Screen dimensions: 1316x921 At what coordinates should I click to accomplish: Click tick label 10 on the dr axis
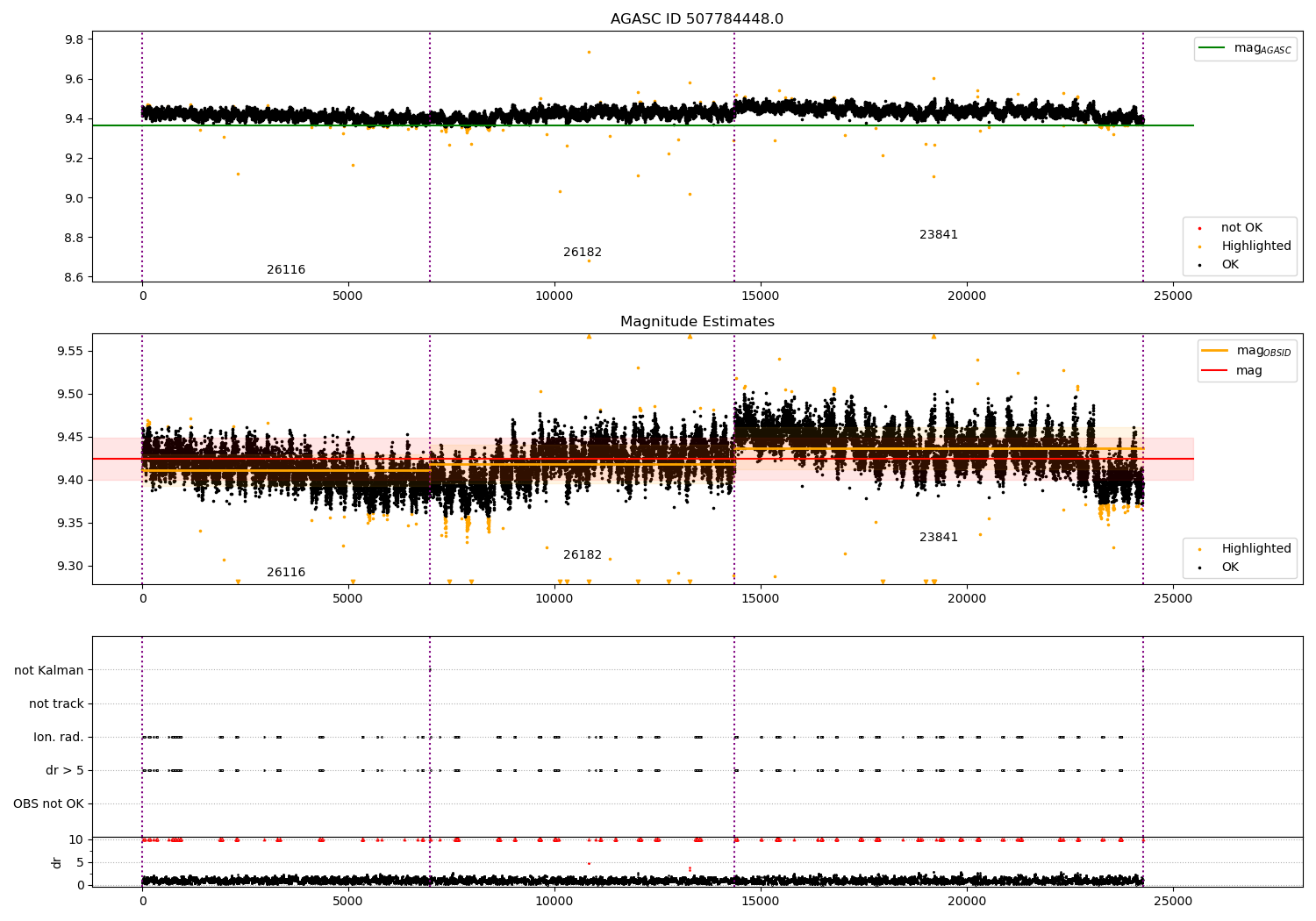tap(76, 840)
